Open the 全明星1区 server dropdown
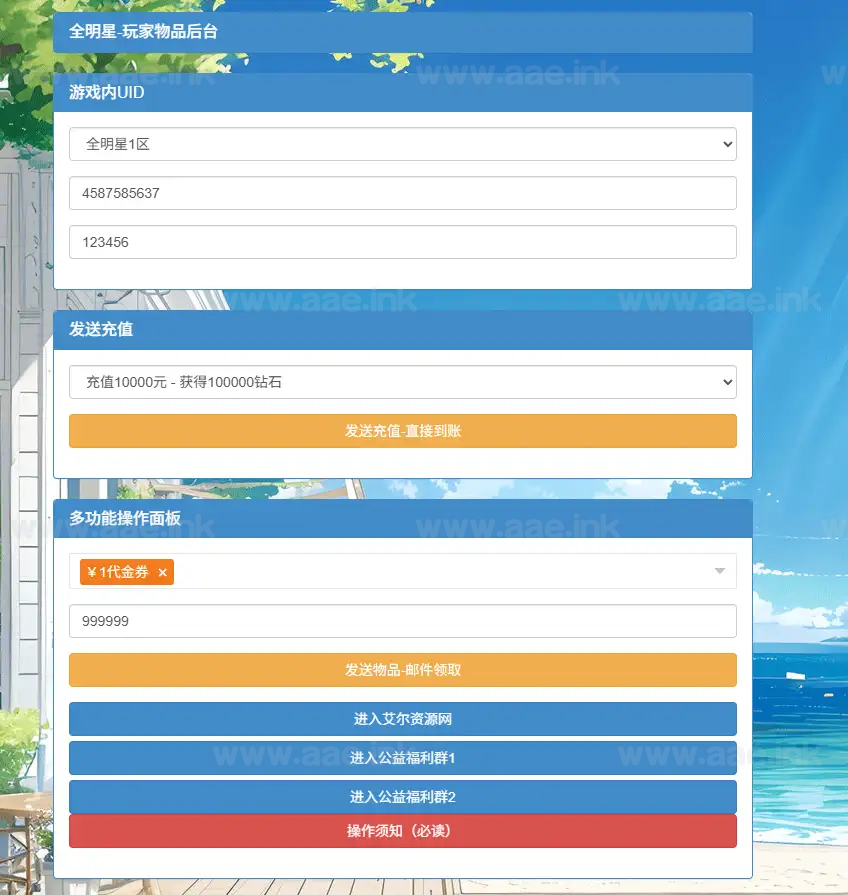The height and width of the screenshot is (895, 848). point(402,144)
